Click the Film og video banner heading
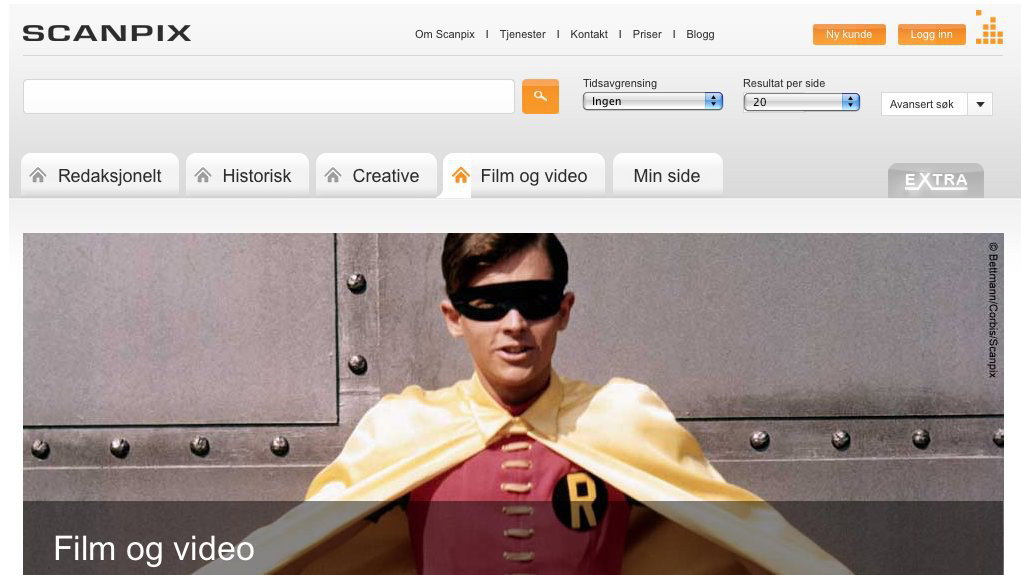Screen dimensions: 1021x575 (154, 548)
